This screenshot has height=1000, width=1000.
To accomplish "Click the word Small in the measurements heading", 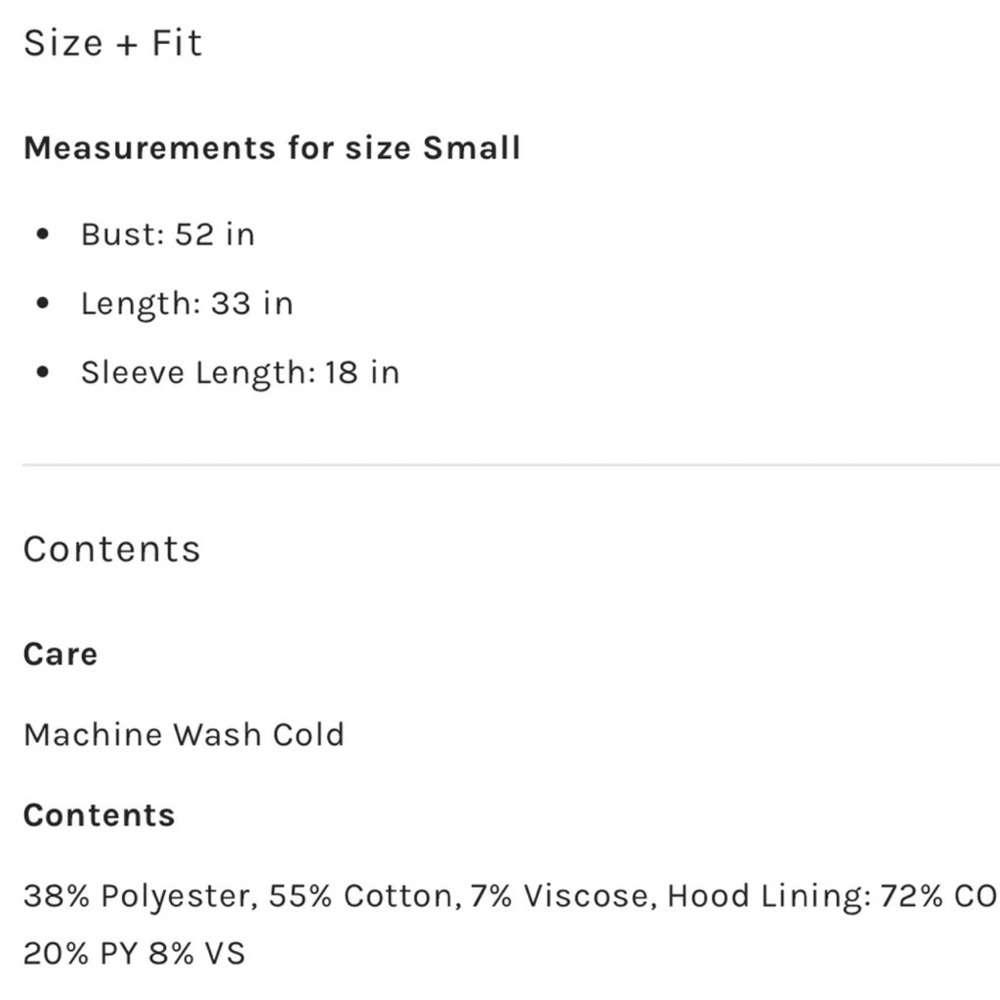I will pos(471,148).
